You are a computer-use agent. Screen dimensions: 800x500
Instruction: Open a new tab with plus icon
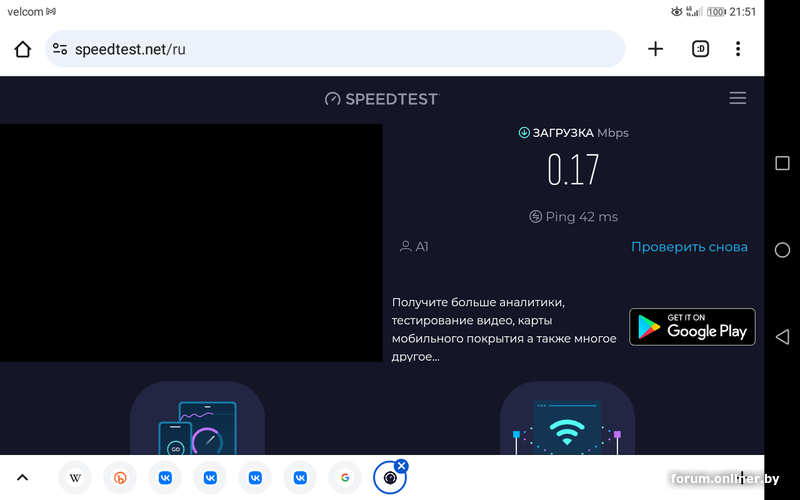[655, 49]
